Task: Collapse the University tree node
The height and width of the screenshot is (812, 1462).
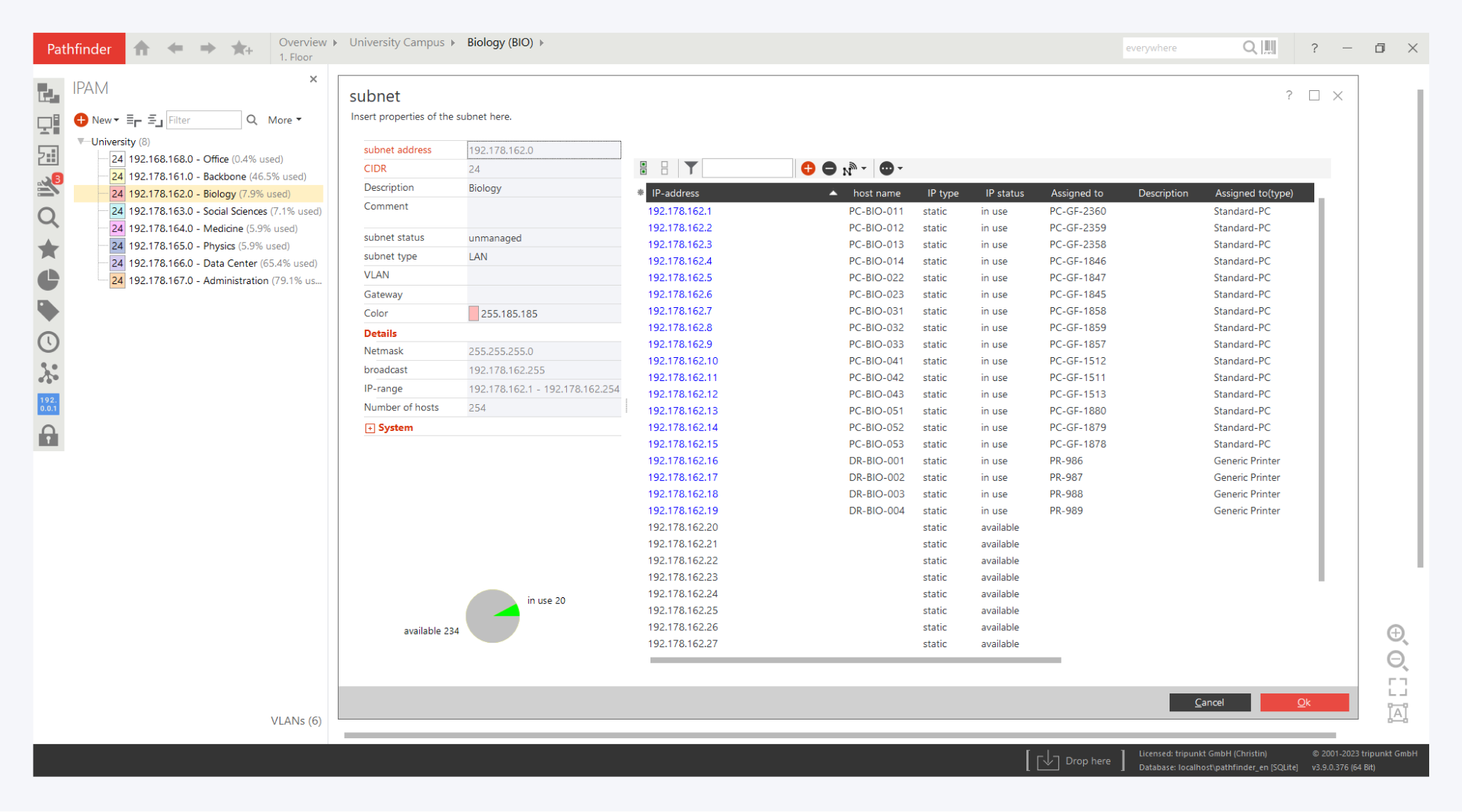Action: point(81,141)
